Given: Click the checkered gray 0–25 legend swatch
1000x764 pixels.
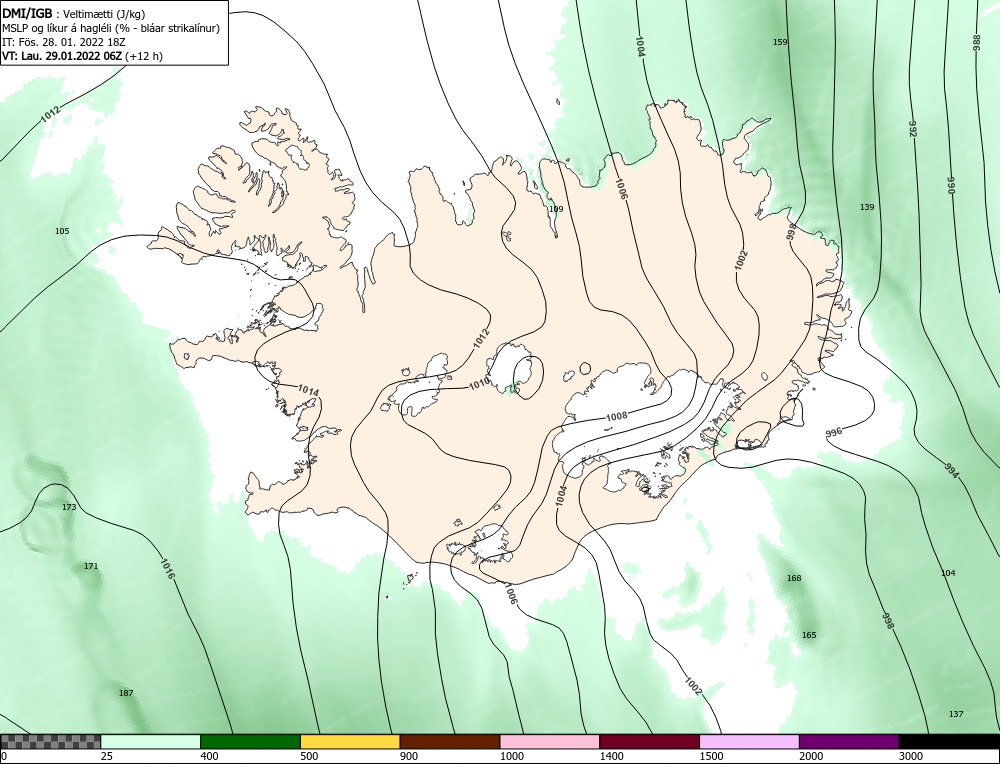Looking at the screenshot, I should click(50, 741).
